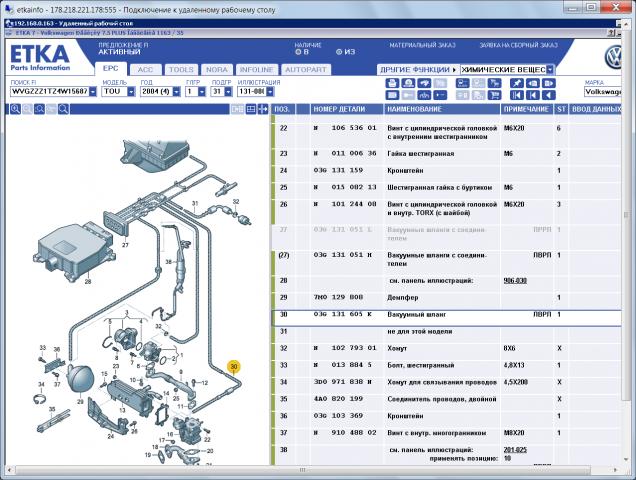Click highlighted callout 30 in the illustration
Screen dimensions: 636x480
tap(234, 366)
